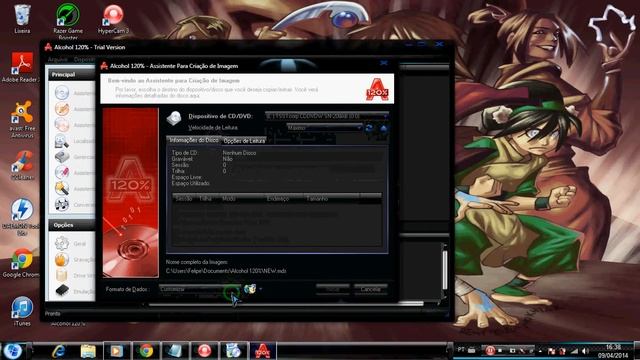This screenshot has height=360, width=640.
Task: Click the PT language indicator in taskbar
Action: 461,349
